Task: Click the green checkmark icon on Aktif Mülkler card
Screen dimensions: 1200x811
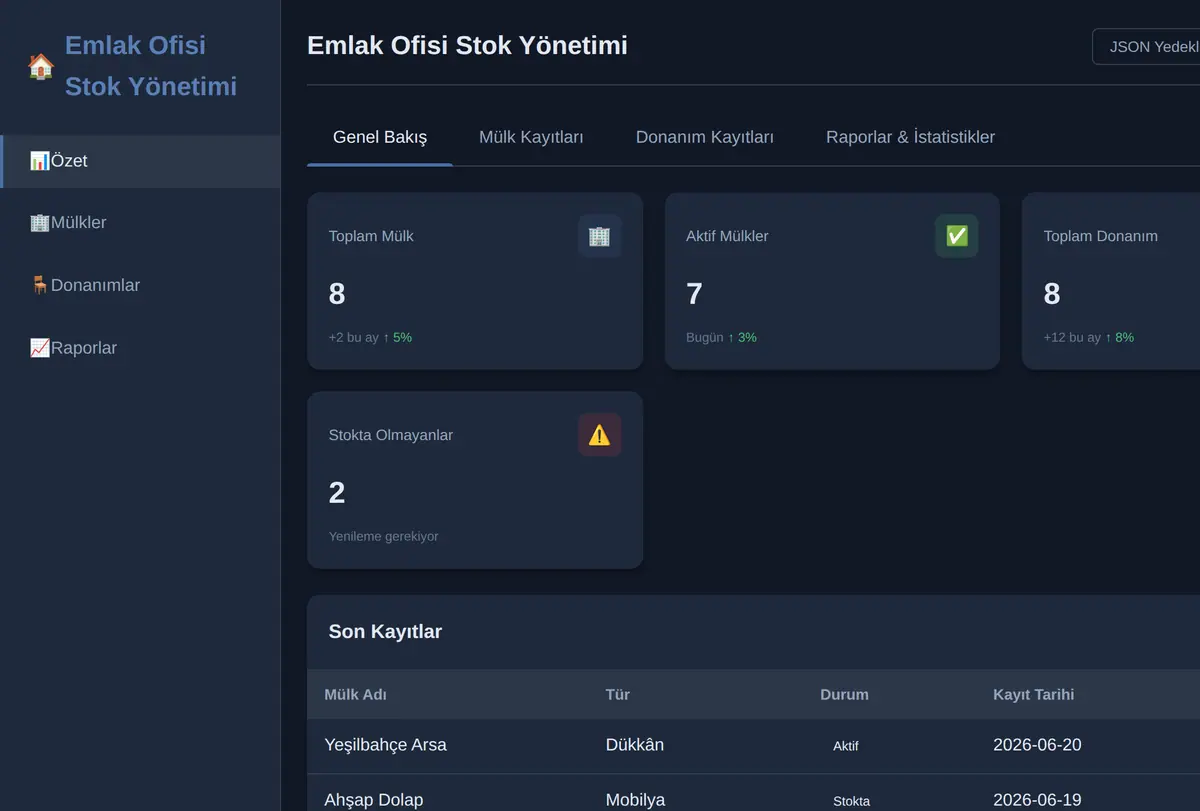Action: [957, 236]
